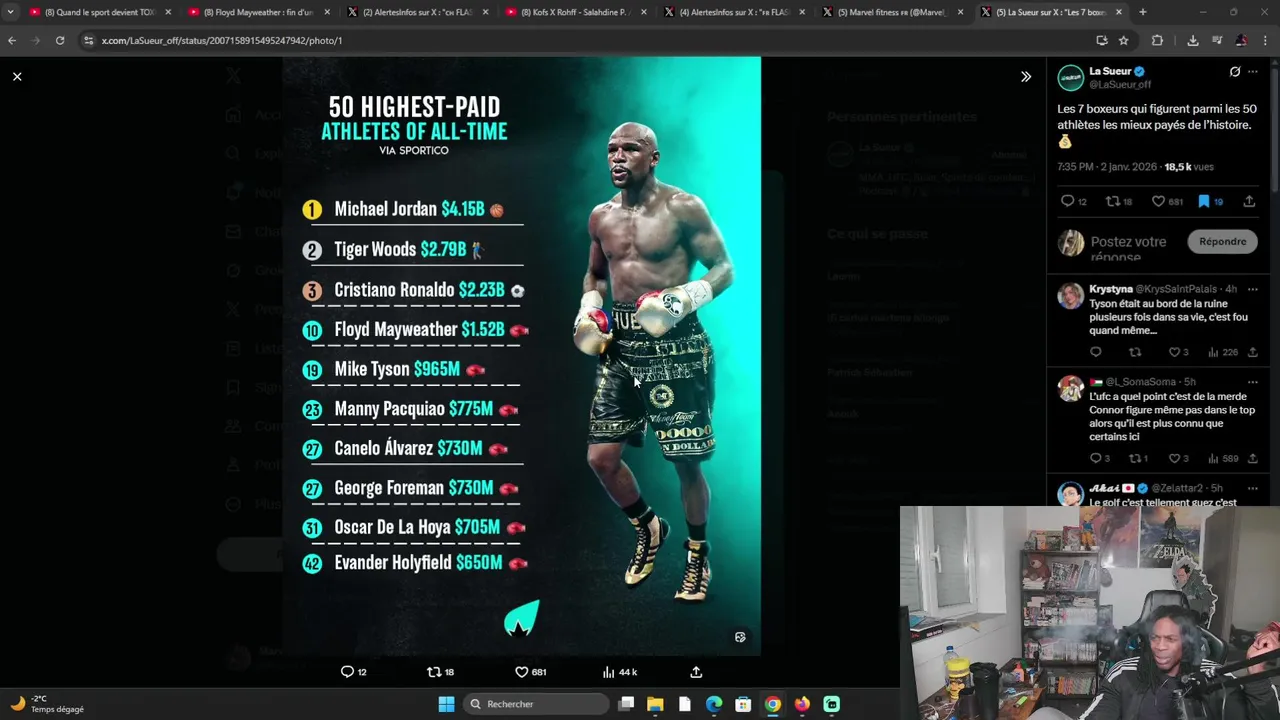Click the reply count icon in the tweet panel

pyautogui.click(x=1067, y=201)
